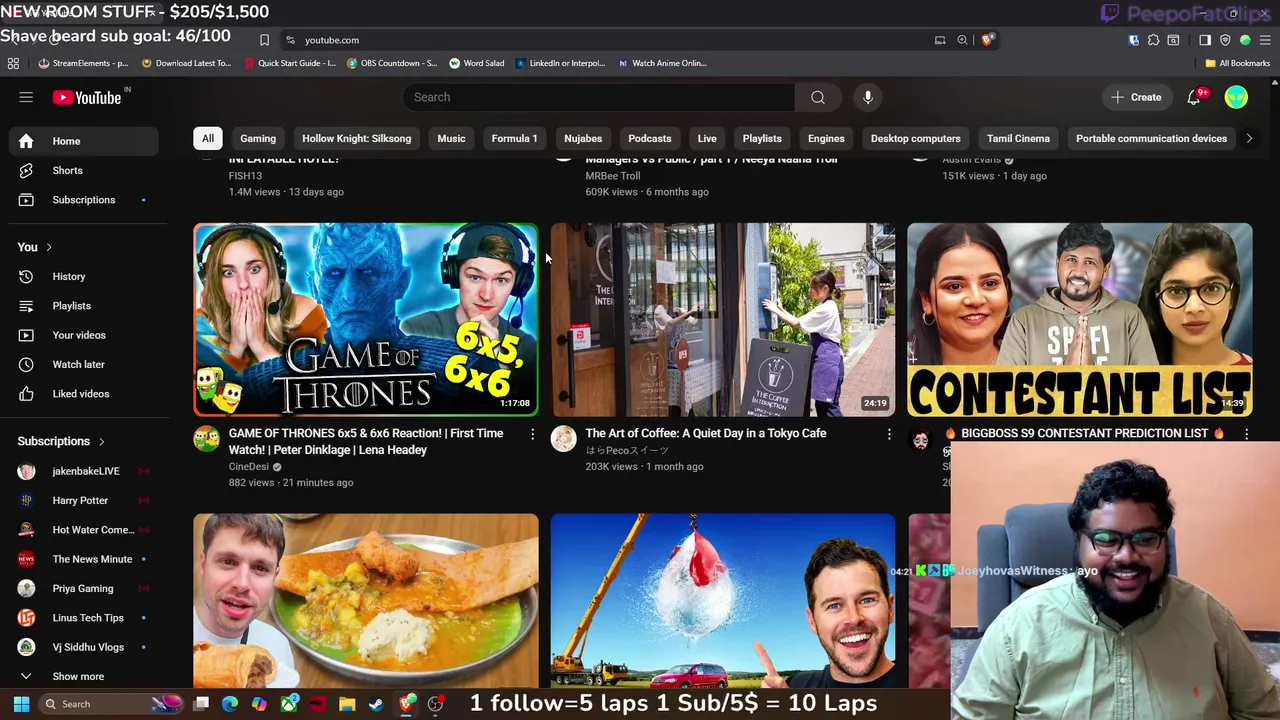This screenshot has width=1280, height=720.
Task: Select Hollow Knight: Silksong chip
Action: click(x=357, y=139)
